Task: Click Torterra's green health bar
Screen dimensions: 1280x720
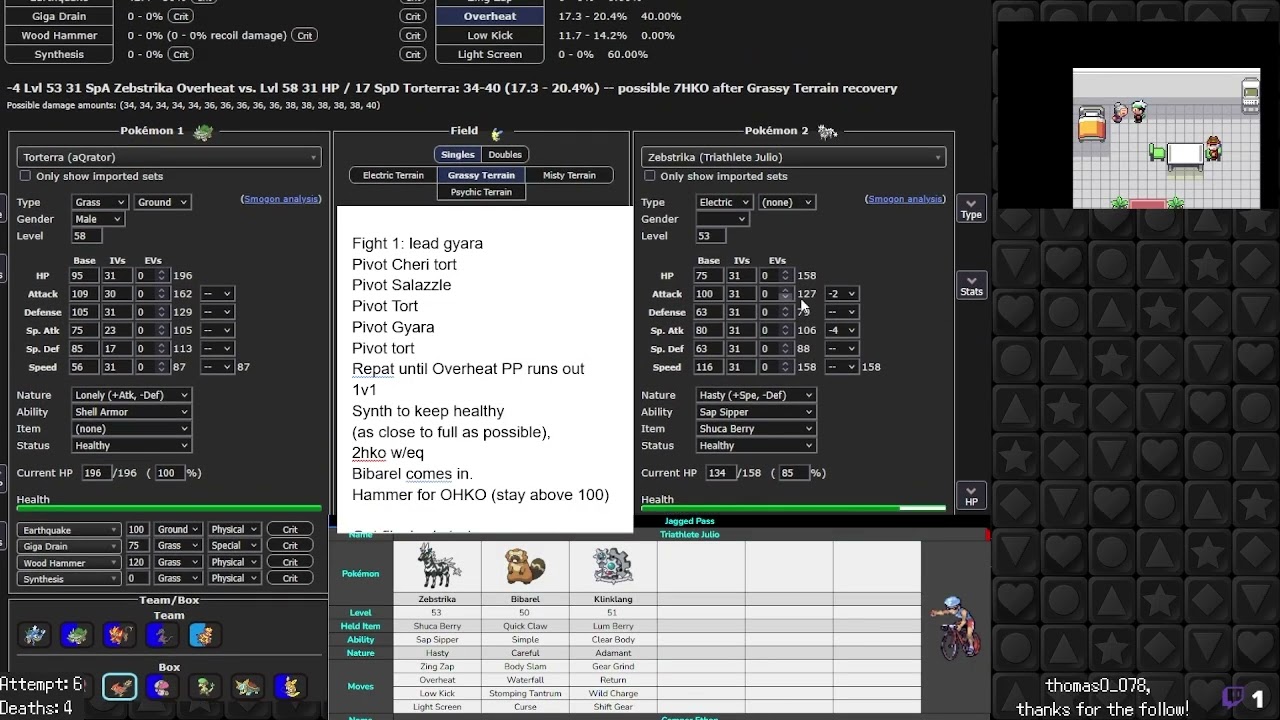Action: tap(169, 509)
